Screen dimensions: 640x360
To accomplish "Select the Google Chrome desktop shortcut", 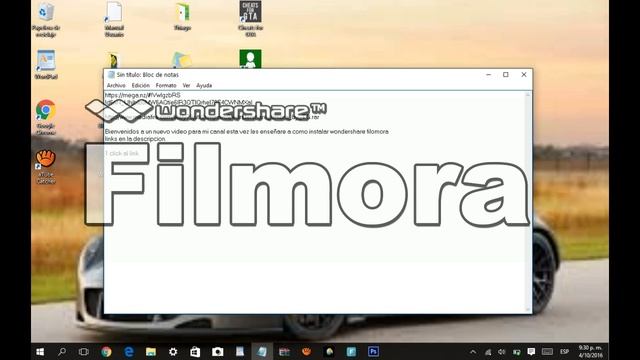I will (46, 117).
